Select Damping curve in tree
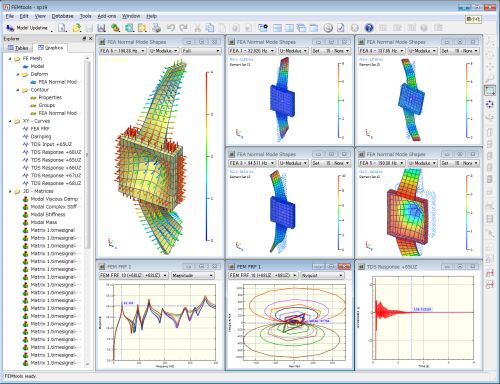500x384 pixels. (x=41, y=136)
